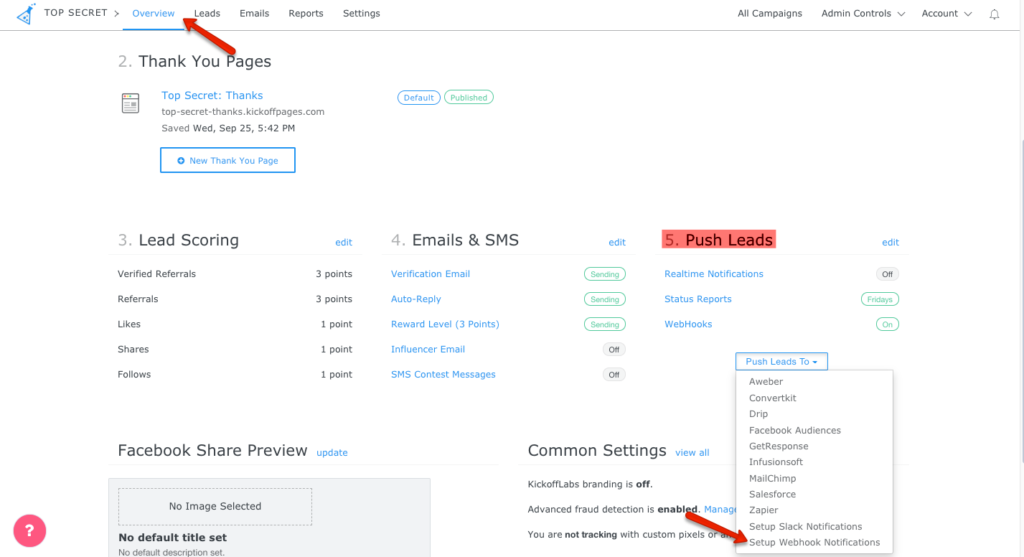The height and width of the screenshot is (557, 1024).
Task: Open SMS Contest Messages link
Action: [443, 374]
